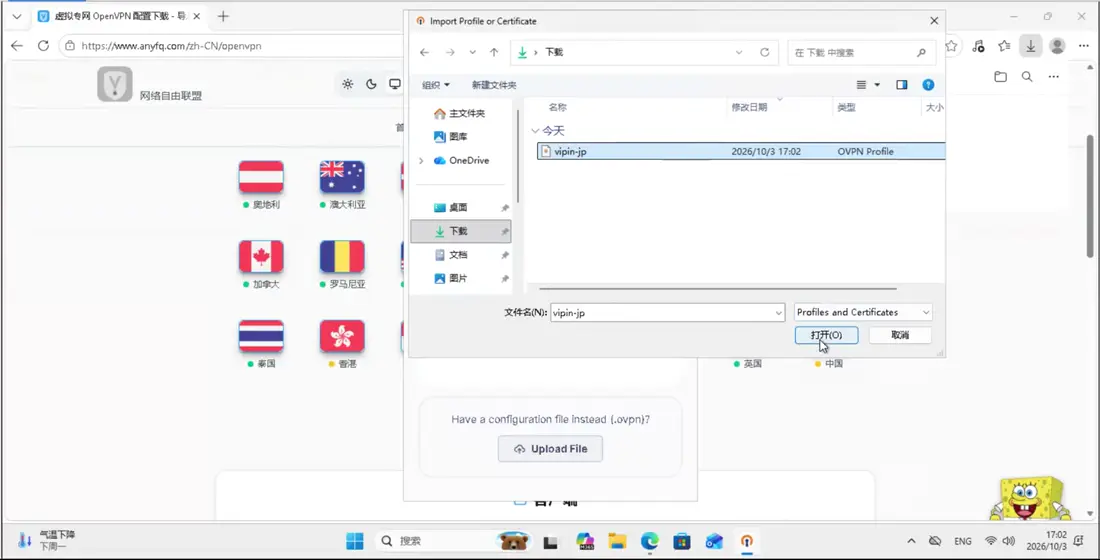Open 图片 in the navigation pane
The width and height of the screenshot is (1100, 560).
[x=450, y=279]
